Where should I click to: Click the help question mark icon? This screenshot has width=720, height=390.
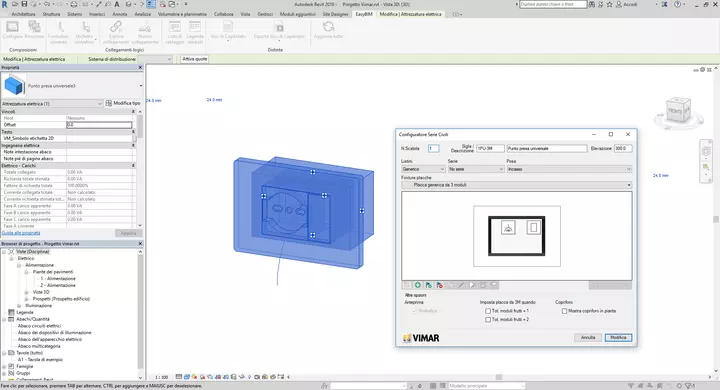tap(677, 4)
